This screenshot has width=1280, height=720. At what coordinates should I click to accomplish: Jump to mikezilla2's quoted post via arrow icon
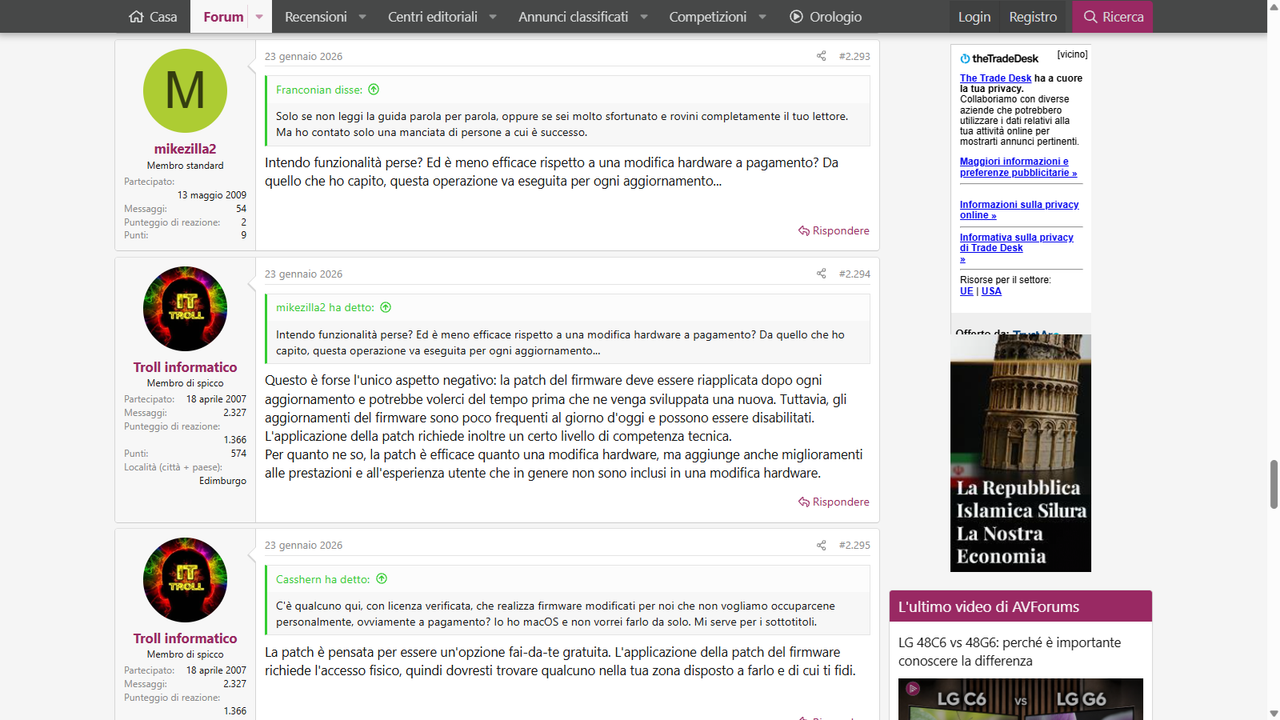click(386, 308)
